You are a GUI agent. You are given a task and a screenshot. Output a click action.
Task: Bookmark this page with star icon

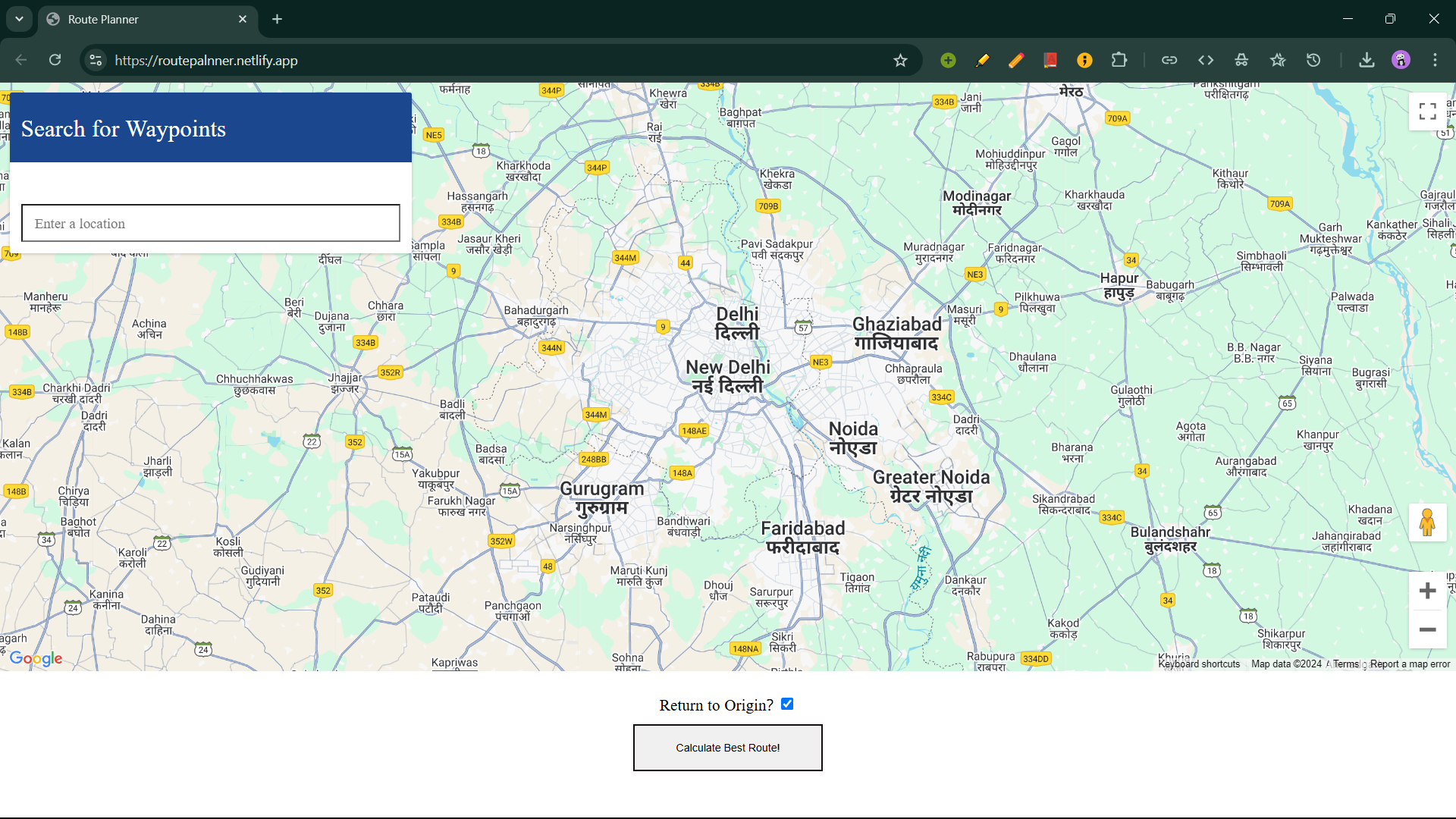[x=900, y=60]
